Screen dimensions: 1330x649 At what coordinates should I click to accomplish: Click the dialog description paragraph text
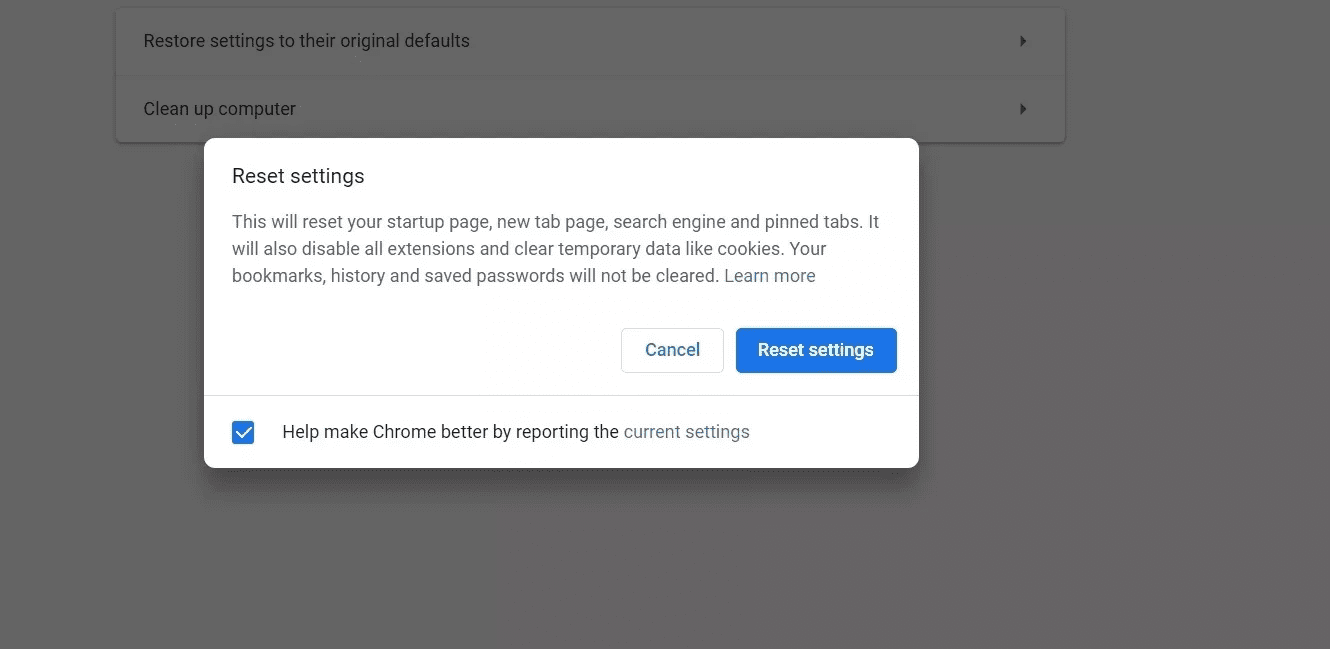556,249
